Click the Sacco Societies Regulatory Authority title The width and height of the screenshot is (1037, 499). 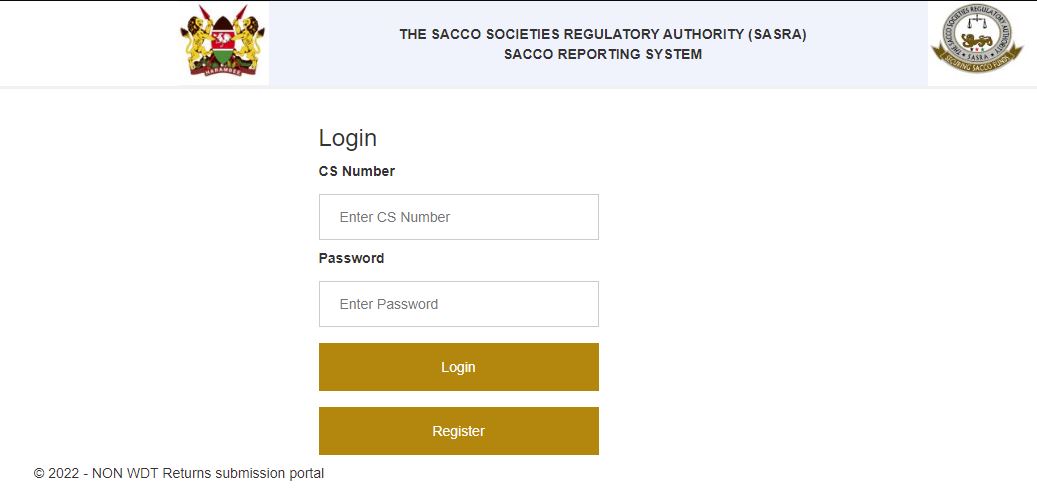point(603,34)
